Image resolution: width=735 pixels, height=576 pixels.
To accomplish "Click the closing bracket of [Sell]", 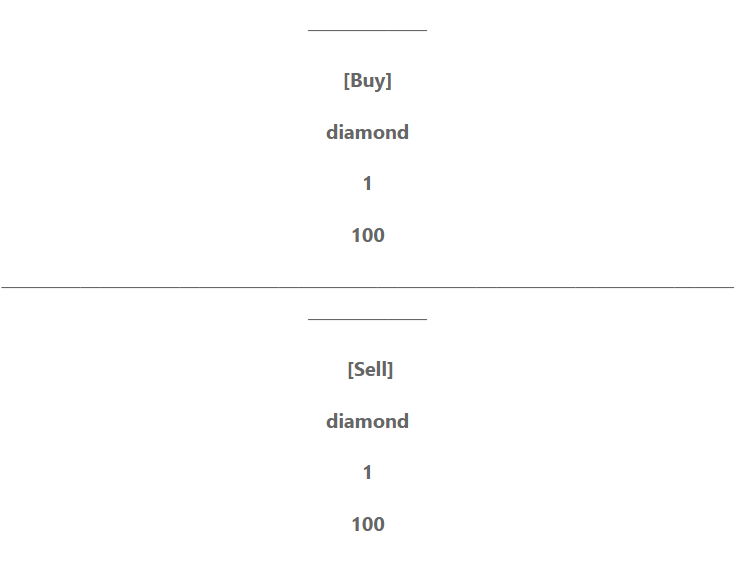I will 390,370.
